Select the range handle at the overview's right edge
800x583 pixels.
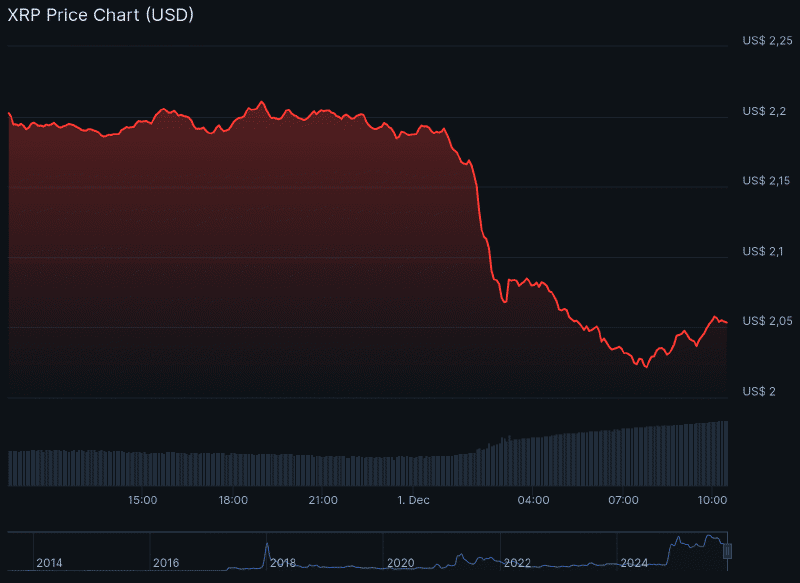pyautogui.click(x=729, y=550)
